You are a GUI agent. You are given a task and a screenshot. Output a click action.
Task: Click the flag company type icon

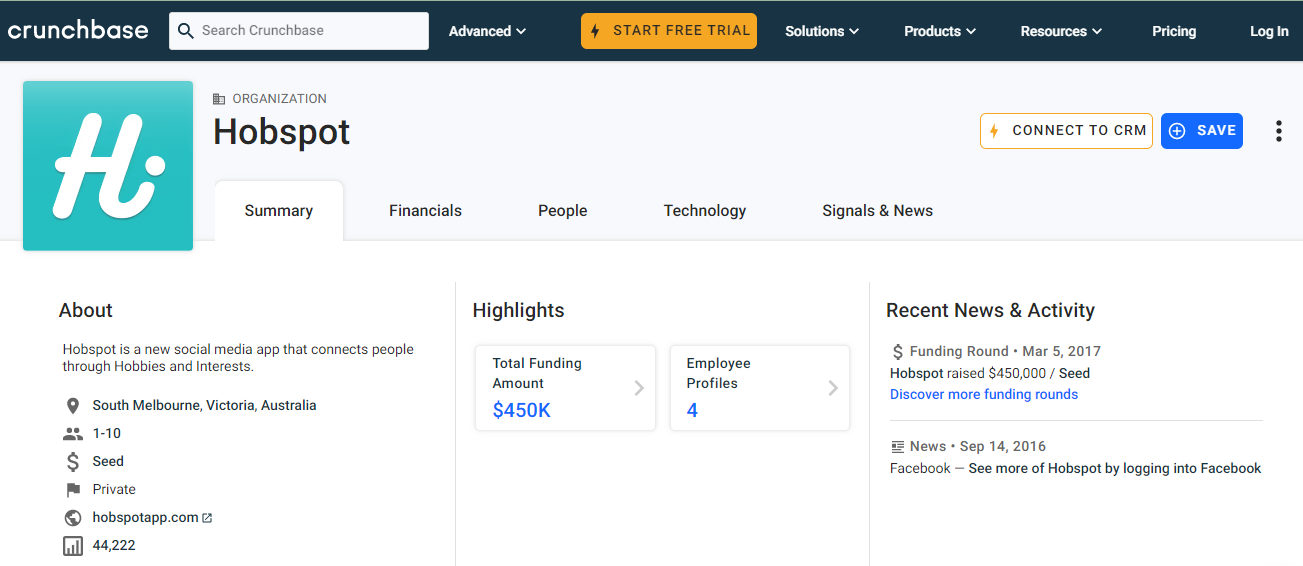tap(72, 490)
